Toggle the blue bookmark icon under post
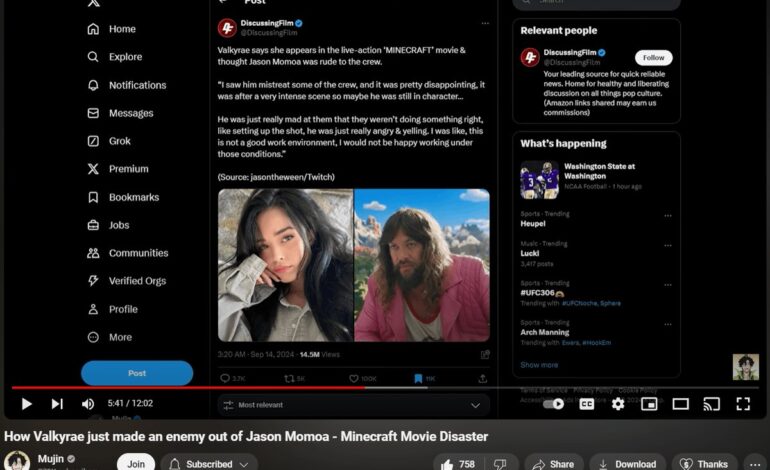This screenshot has height=470, width=770. pyautogui.click(x=418, y=378)
